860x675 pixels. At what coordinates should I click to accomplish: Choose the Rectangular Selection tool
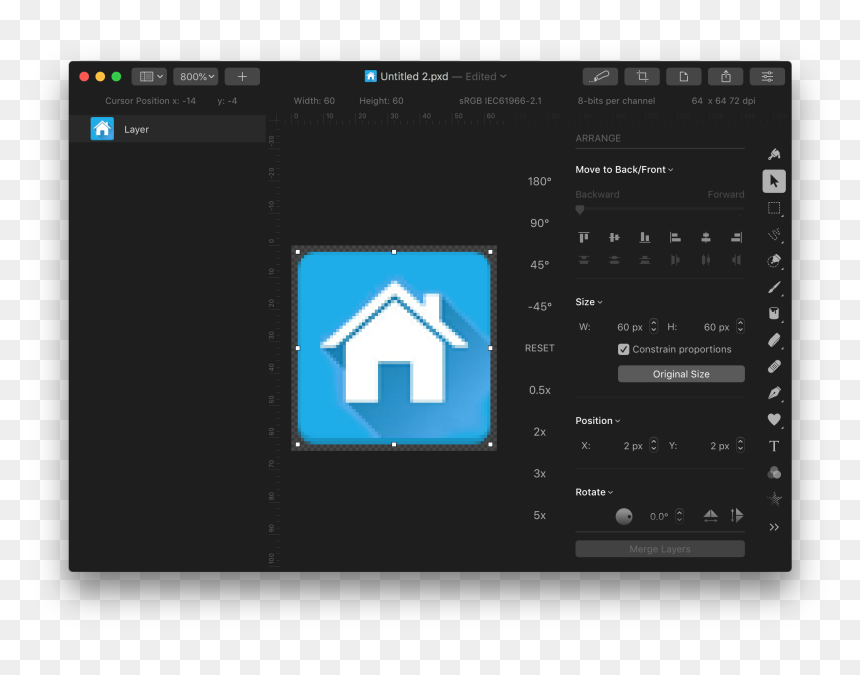click(774, 208)
